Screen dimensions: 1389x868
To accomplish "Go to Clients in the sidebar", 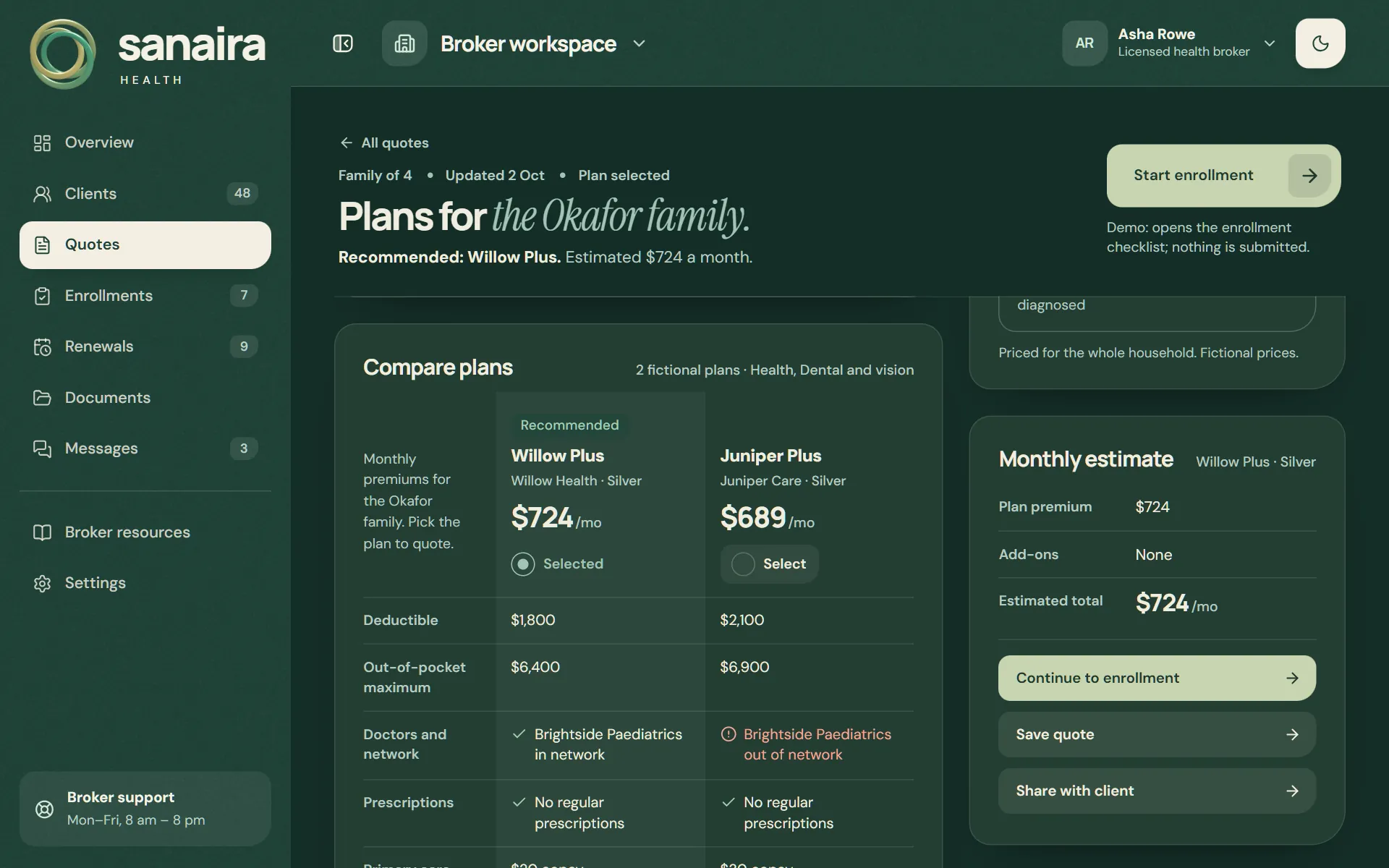I will 145,193.
